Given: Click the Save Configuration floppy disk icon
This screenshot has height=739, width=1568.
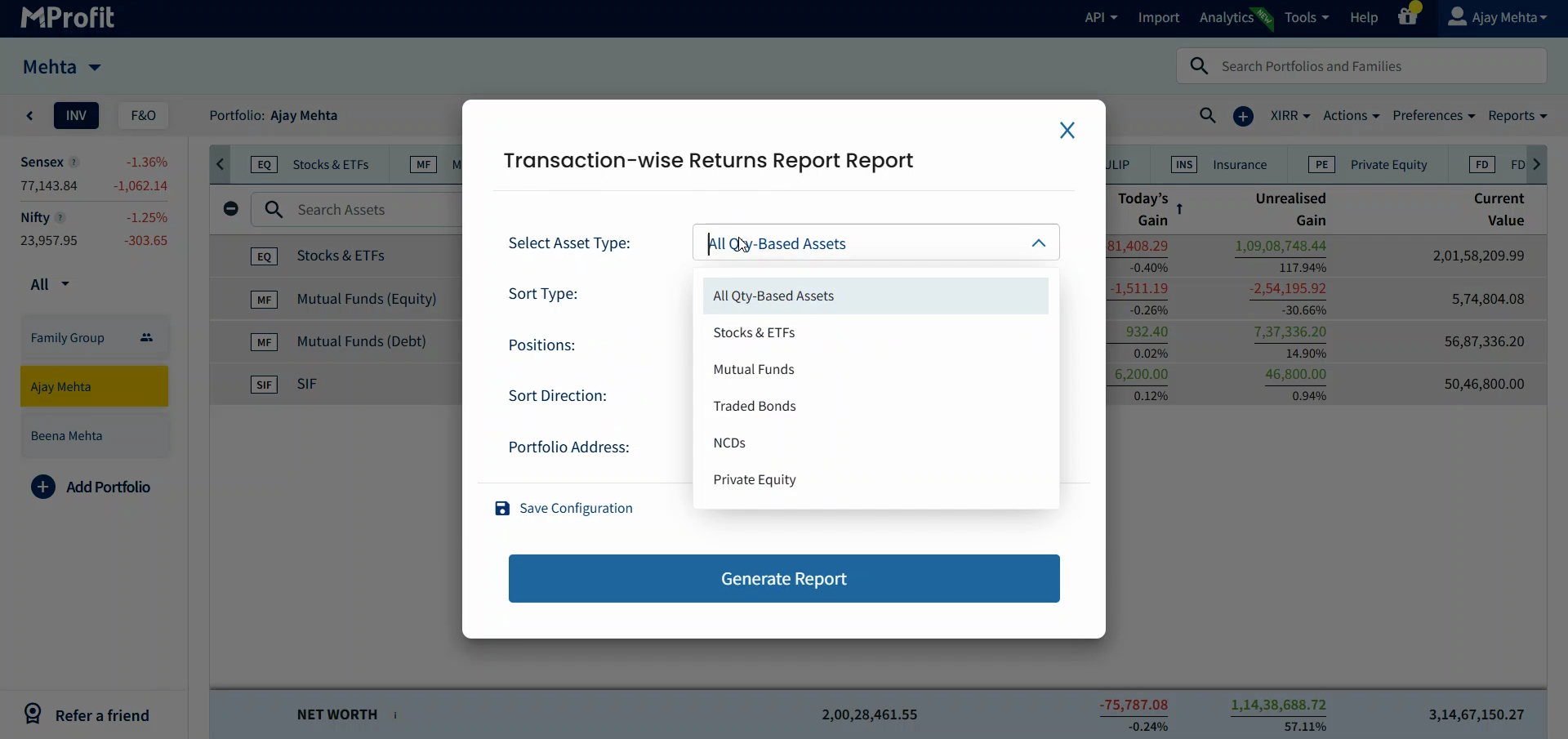Looking at the screenshot, I should point(502,509).
